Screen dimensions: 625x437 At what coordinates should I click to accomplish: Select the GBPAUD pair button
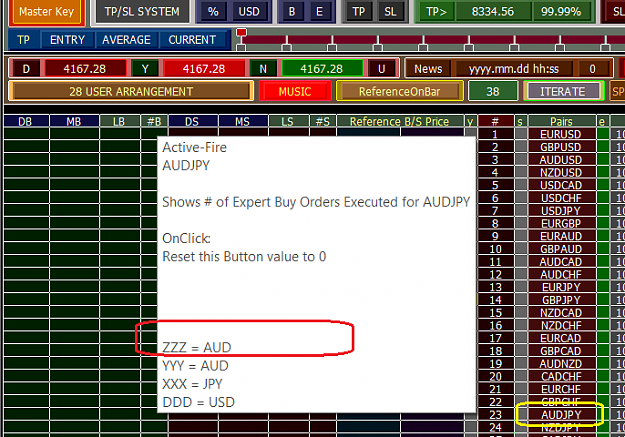click(x=562, y=249)
